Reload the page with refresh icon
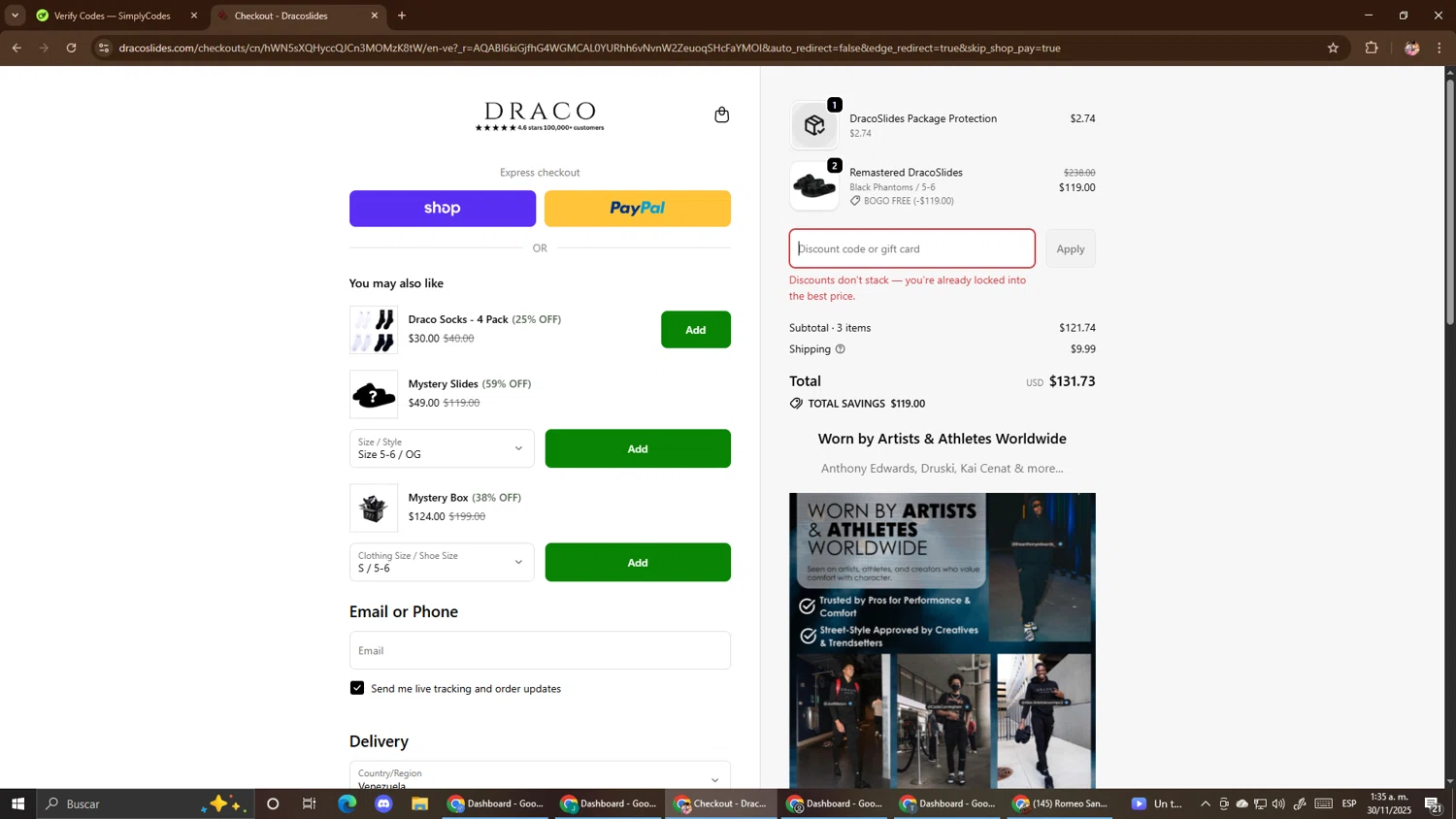Image resolution: width=1456 pixels, height=819 pixels. 71,48
